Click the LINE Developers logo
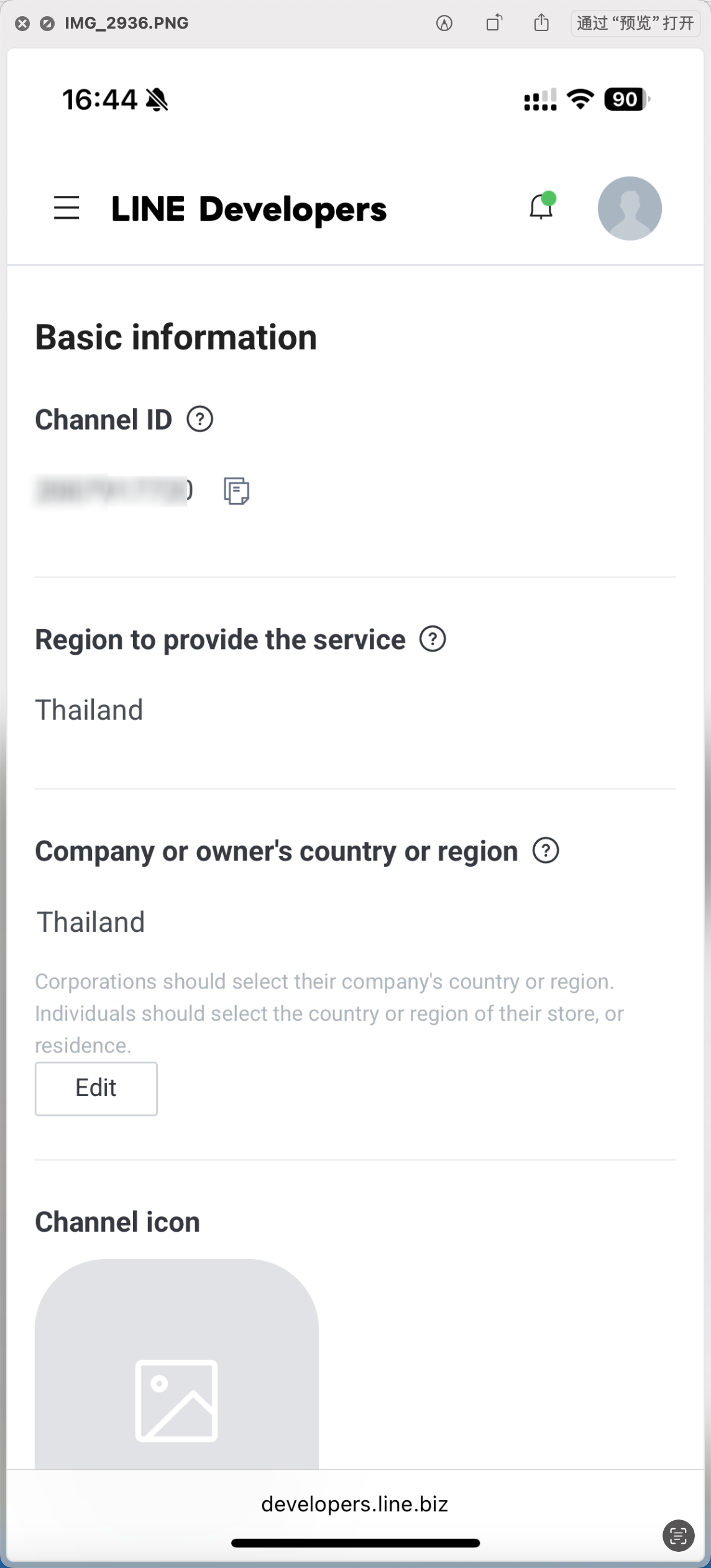Screen dimensions: 711x1568 click(249, 209)
